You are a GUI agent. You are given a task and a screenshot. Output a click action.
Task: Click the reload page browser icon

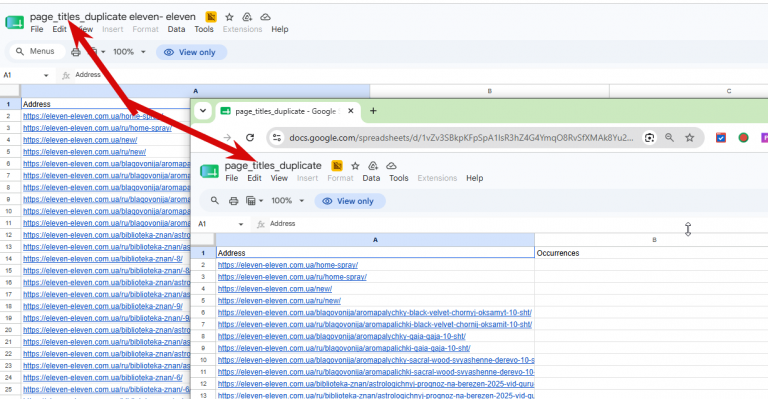pos(250,138)
